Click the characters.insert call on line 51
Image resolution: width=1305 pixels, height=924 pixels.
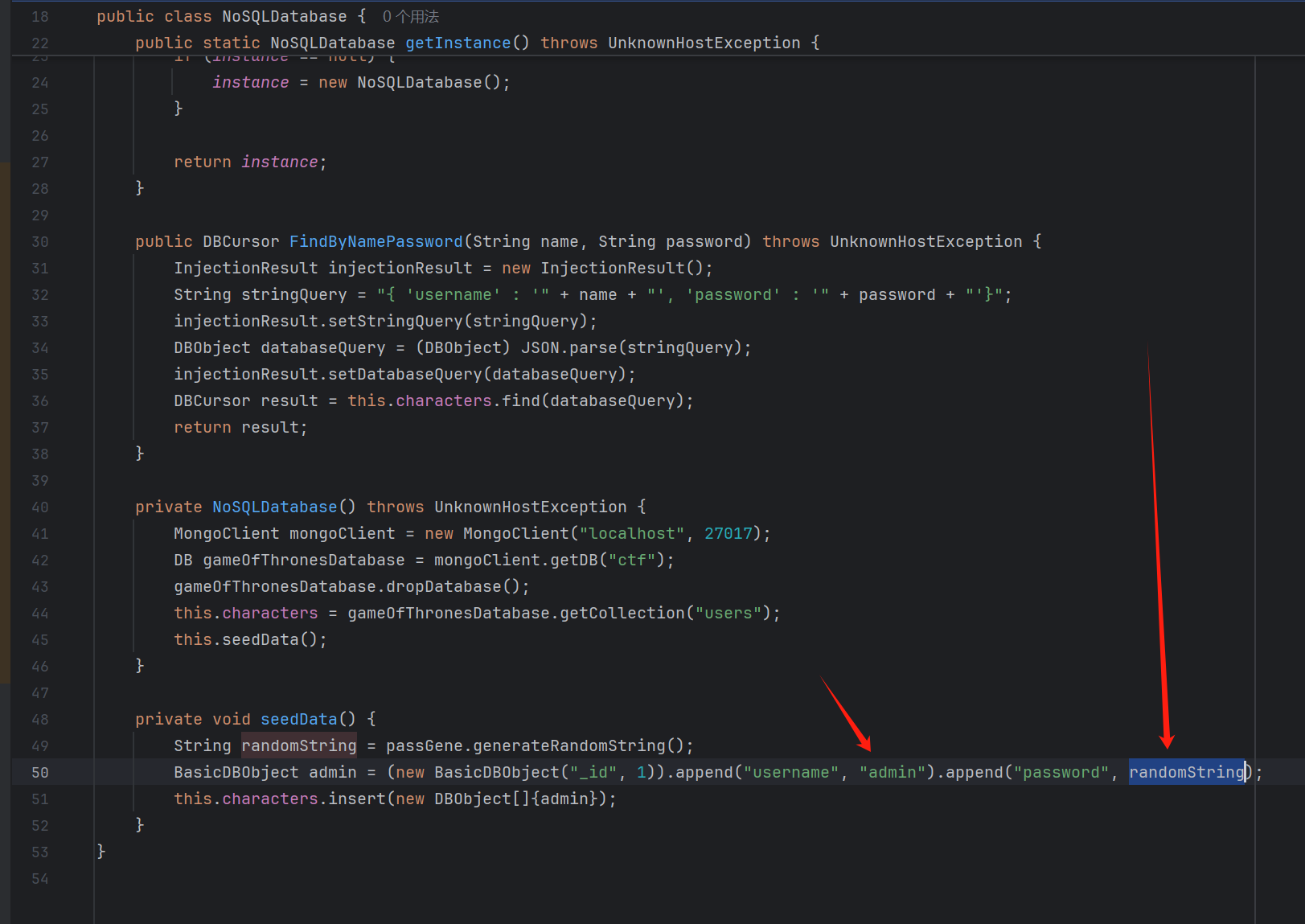pos(303,799)
